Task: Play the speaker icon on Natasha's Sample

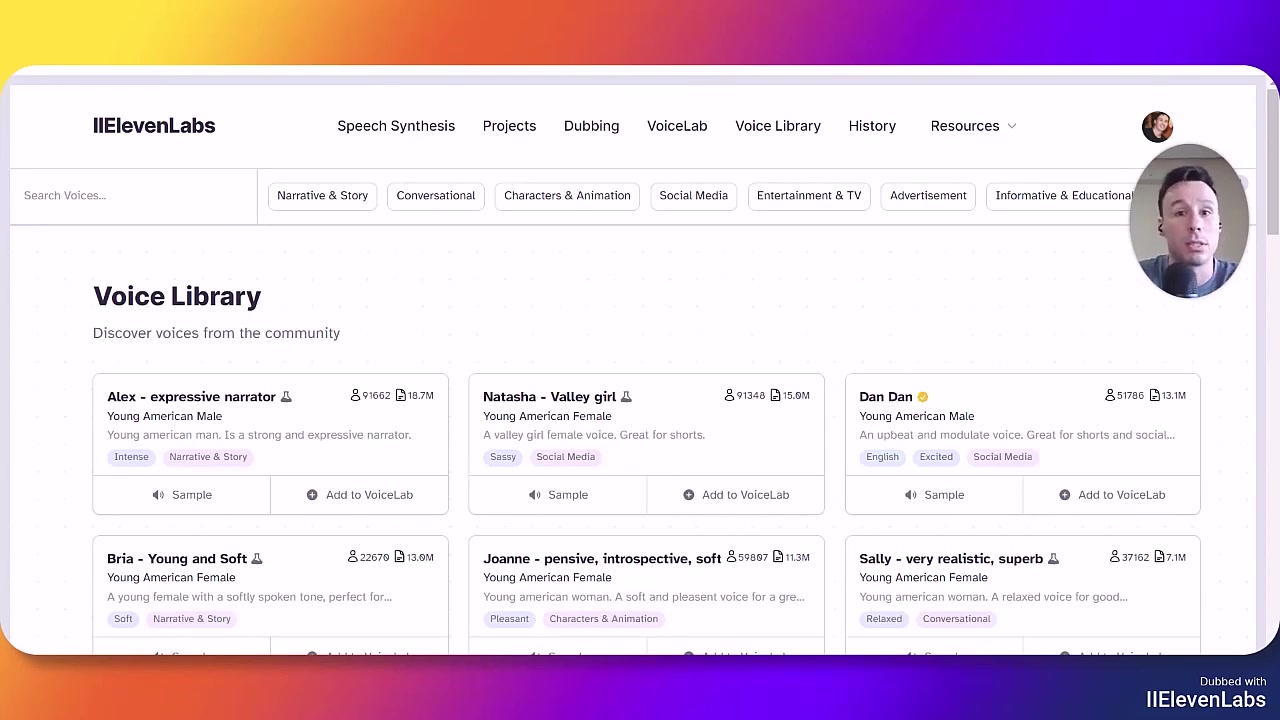Action: coord(534,495)
